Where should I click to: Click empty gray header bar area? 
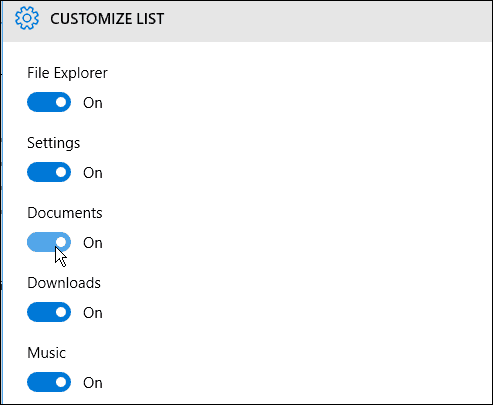327,21
